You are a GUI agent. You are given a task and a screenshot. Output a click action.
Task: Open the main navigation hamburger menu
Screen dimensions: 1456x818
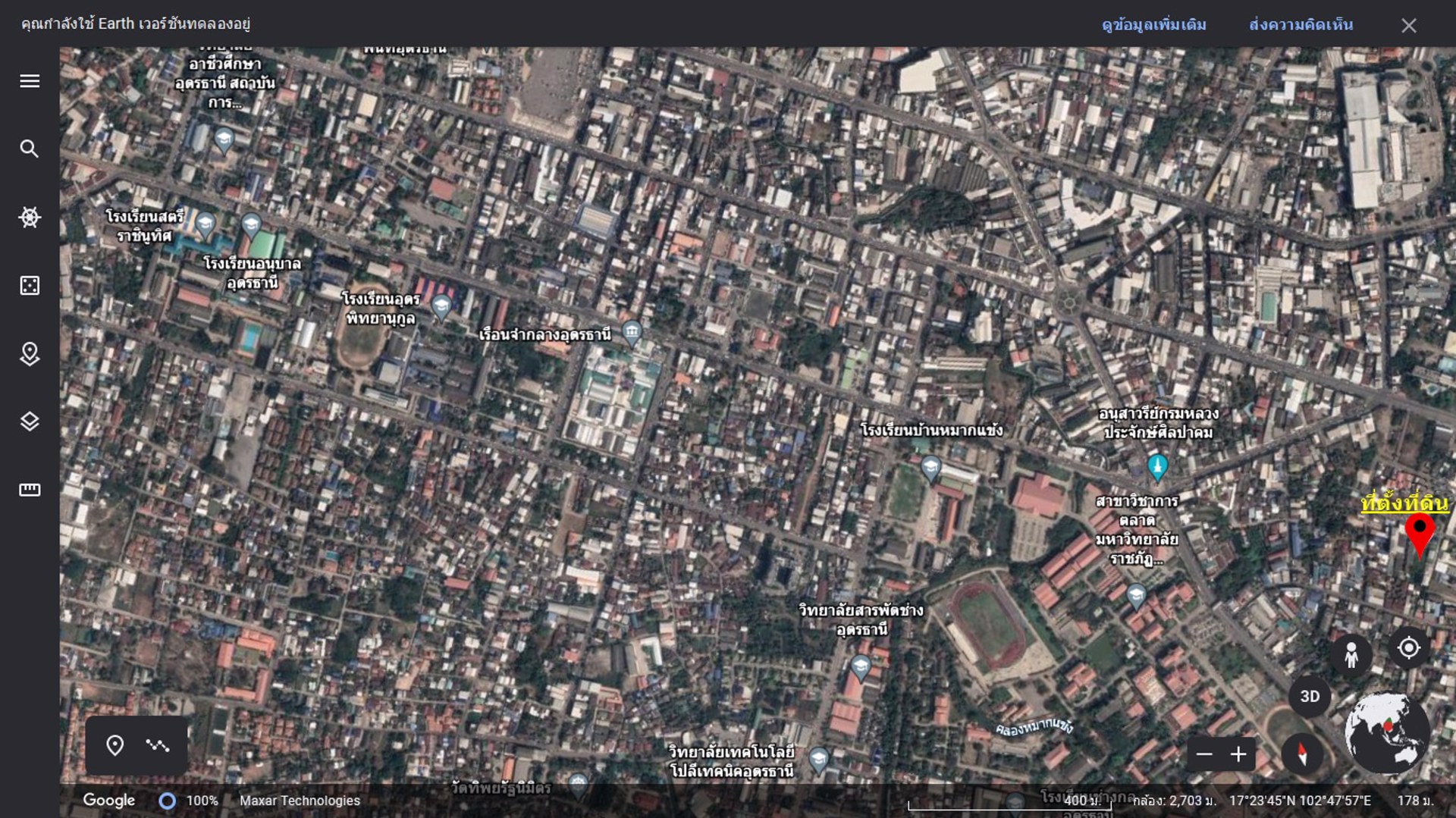click(x=29, y=80)
